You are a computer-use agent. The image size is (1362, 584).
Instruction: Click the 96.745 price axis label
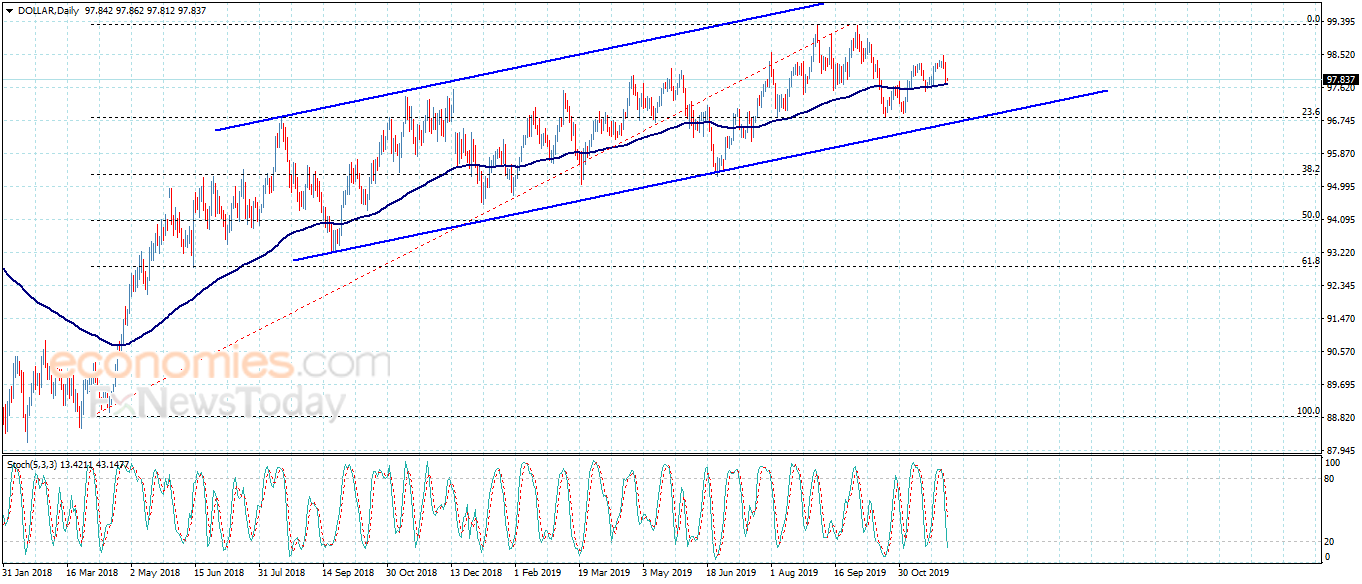click(x=1340, y=121)
